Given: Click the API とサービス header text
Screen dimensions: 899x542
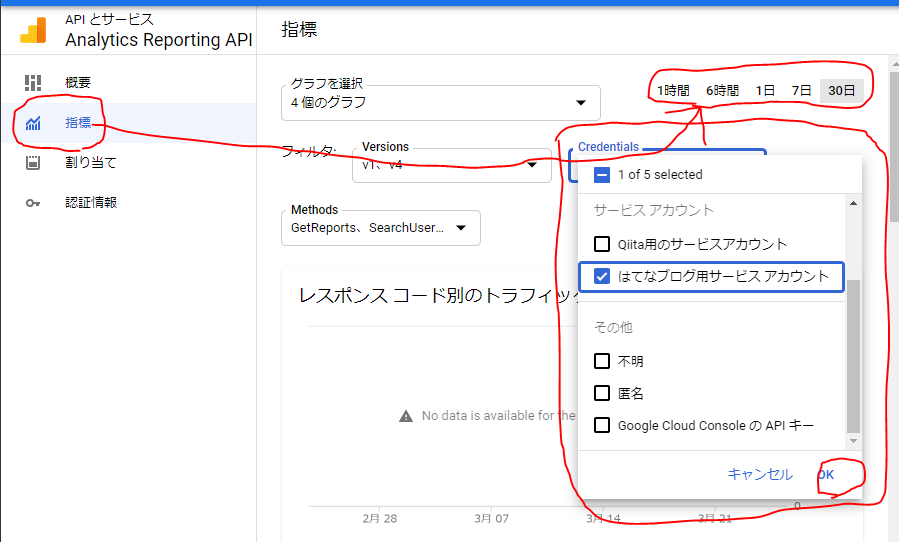Looking at the screenshot, I should pos(110,20).
